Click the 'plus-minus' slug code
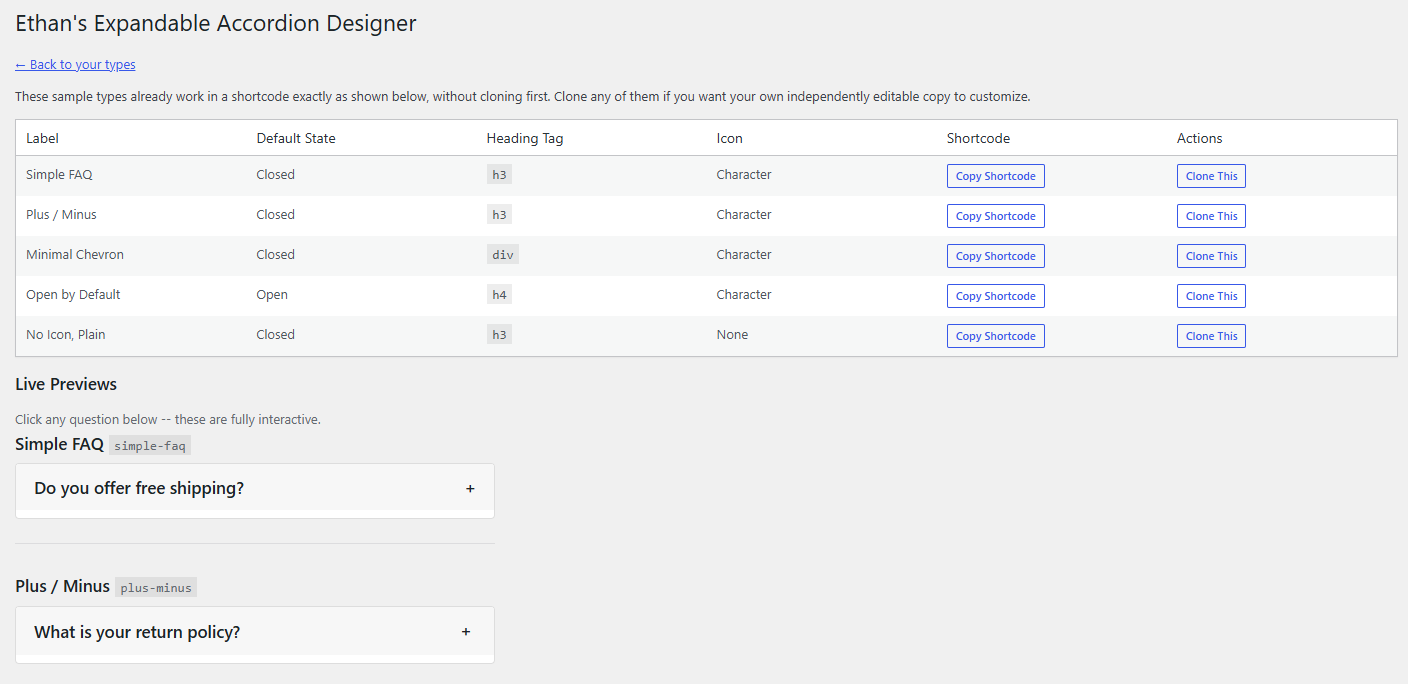 pos(156,588)
